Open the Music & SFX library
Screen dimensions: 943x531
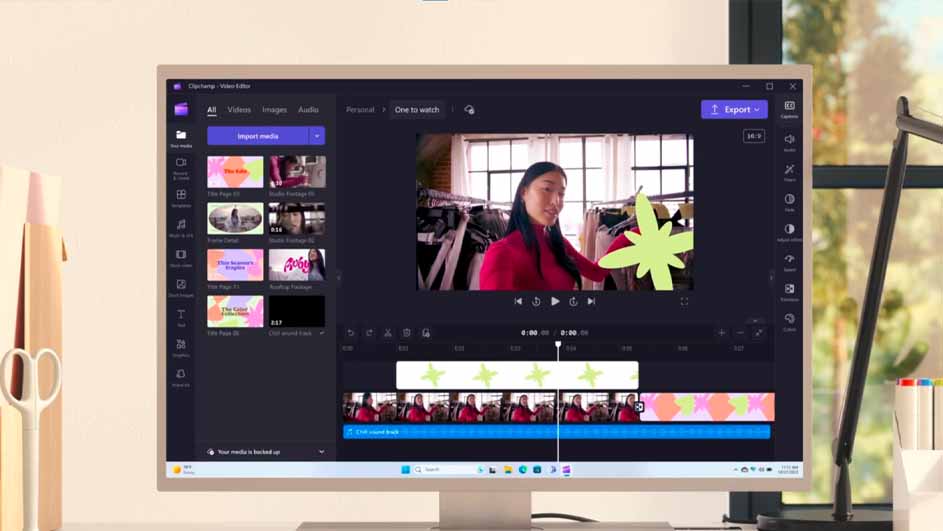[181, 228]
